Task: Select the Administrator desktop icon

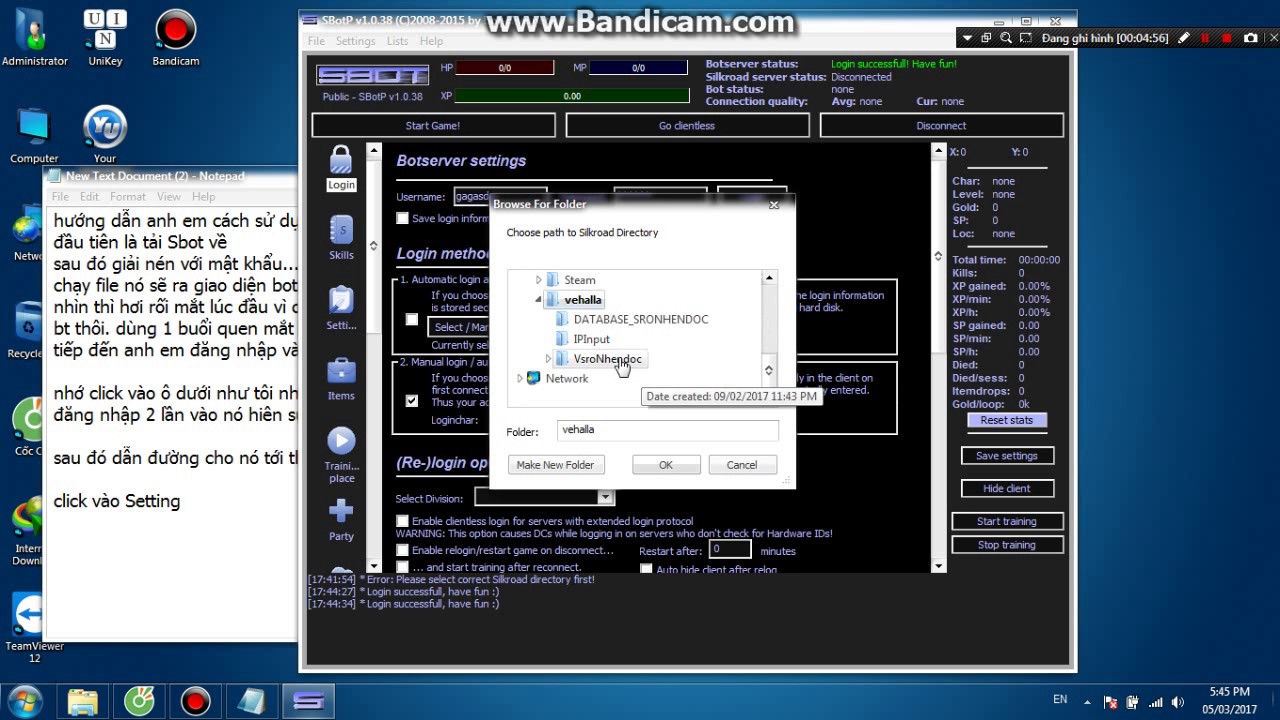Action: [35, 38]
